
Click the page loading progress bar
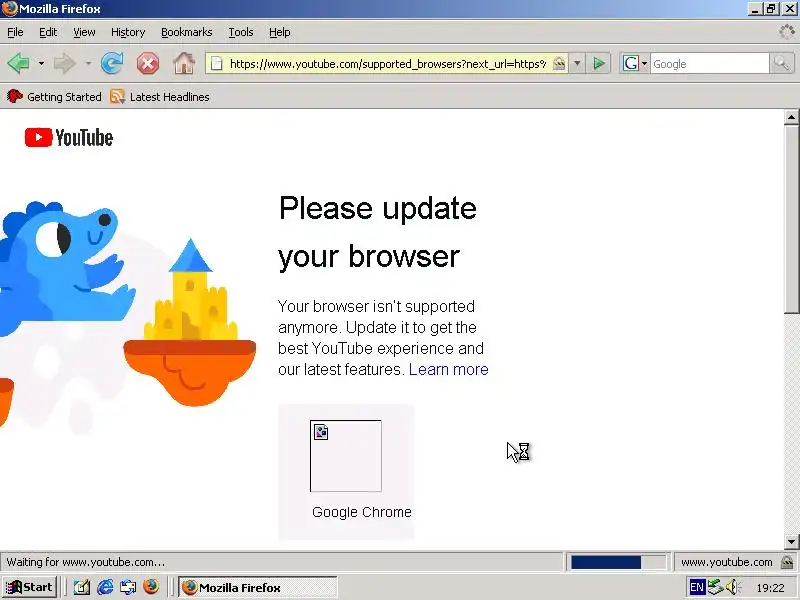pos(617,562)
